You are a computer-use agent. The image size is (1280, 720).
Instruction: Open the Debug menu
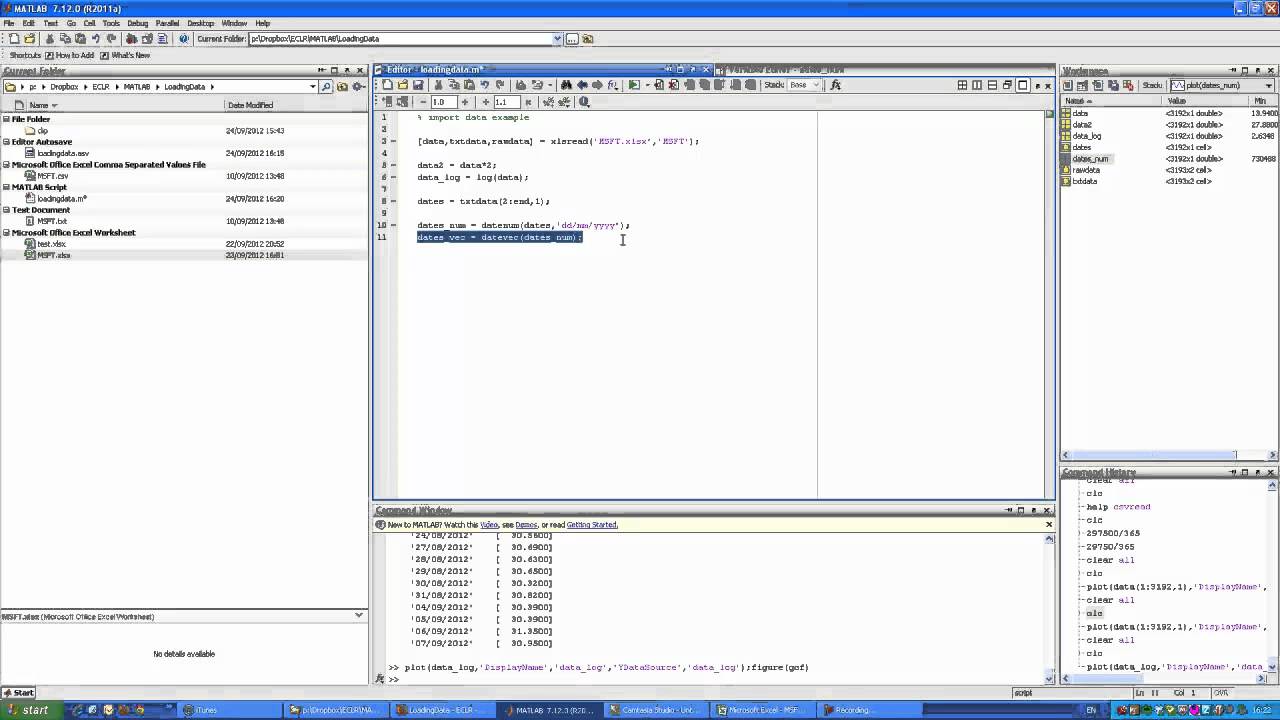click(138, 23)
